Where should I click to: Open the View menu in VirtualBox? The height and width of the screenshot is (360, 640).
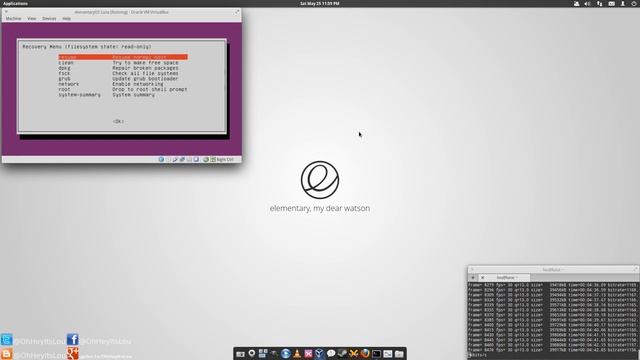(x=31, y=18)
